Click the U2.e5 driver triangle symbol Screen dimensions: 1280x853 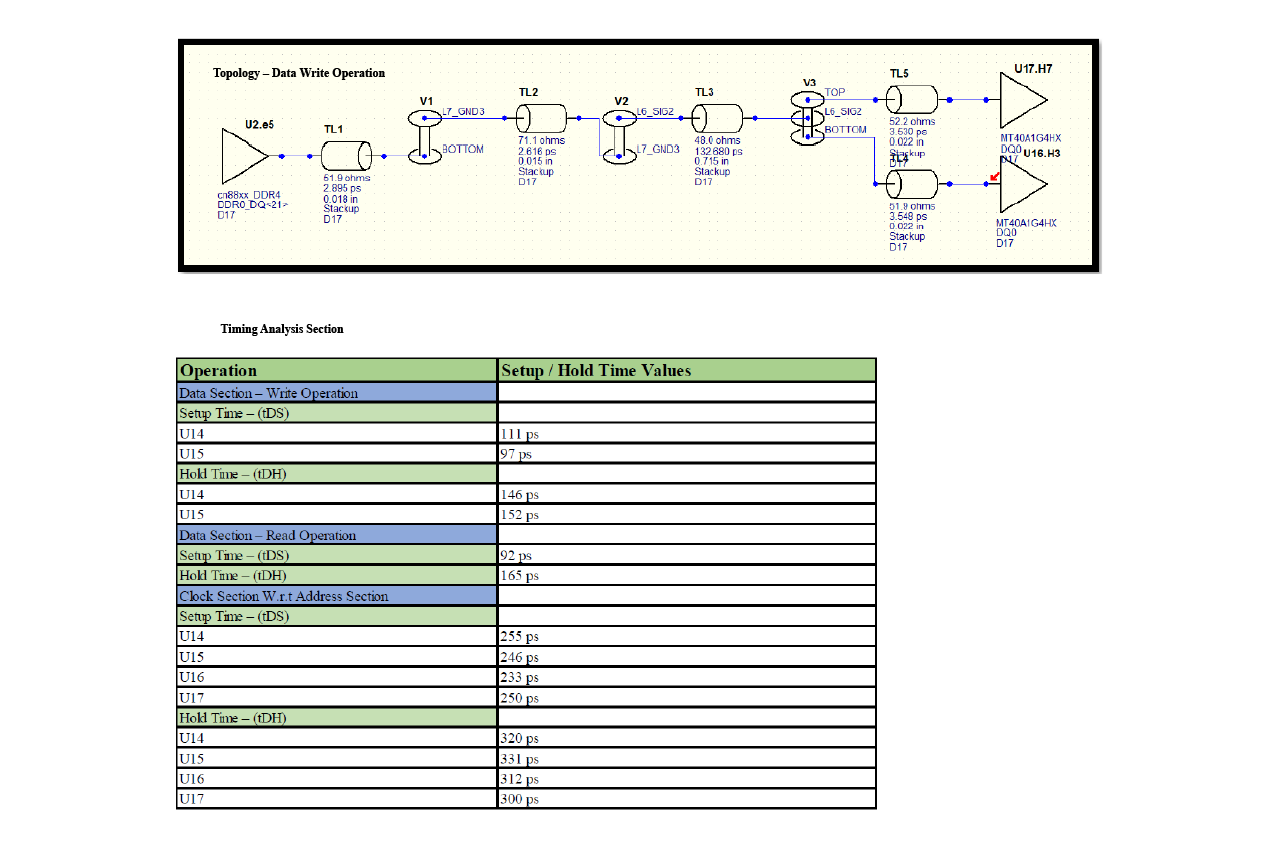click(243, 156)
